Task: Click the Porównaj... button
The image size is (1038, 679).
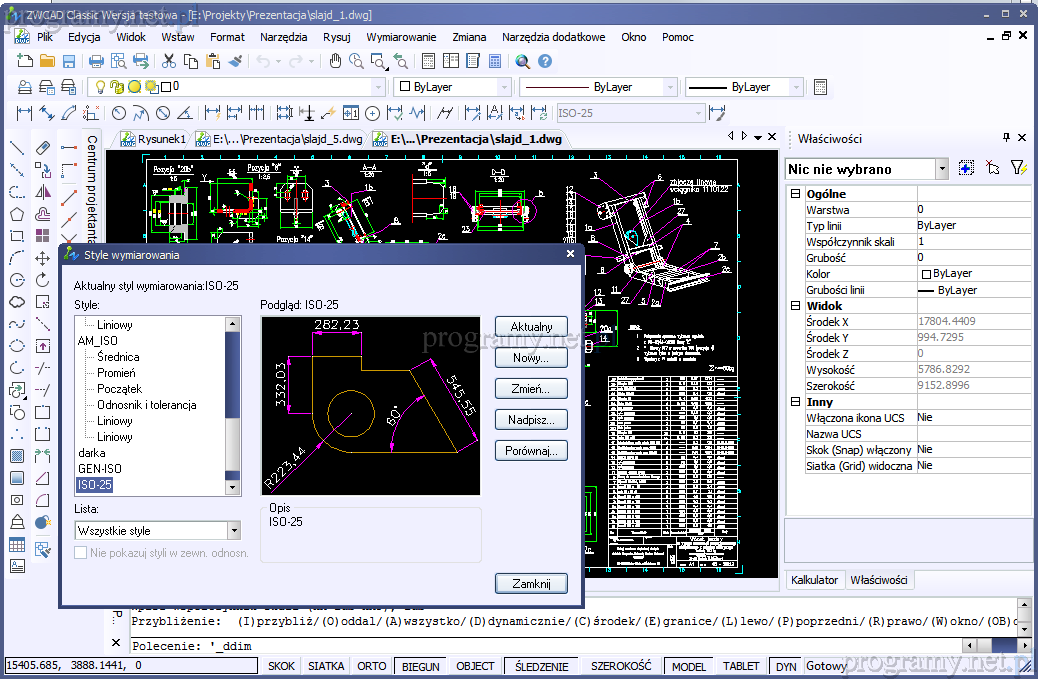Action: point(531,451)
